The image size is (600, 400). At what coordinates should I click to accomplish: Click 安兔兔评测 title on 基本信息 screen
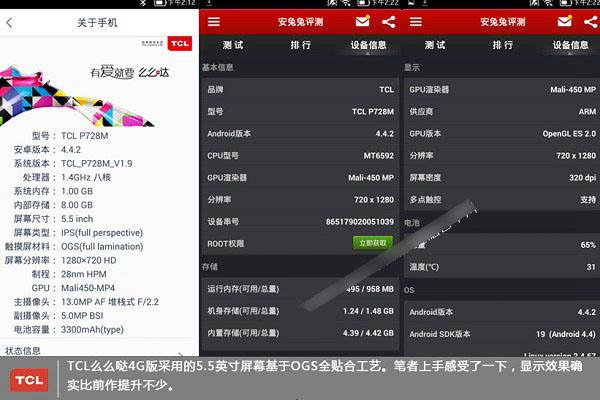tap(301, 22)
